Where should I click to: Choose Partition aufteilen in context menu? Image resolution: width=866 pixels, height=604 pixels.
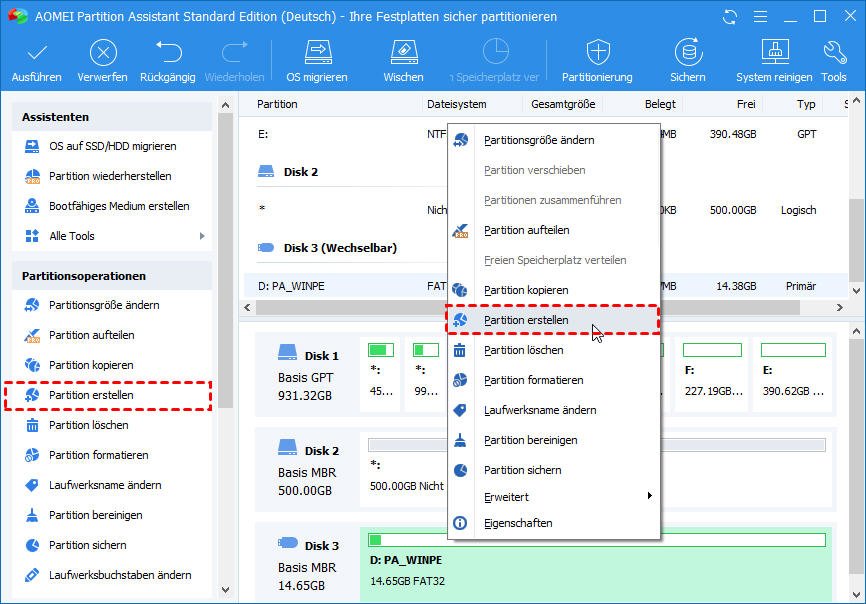553,230
